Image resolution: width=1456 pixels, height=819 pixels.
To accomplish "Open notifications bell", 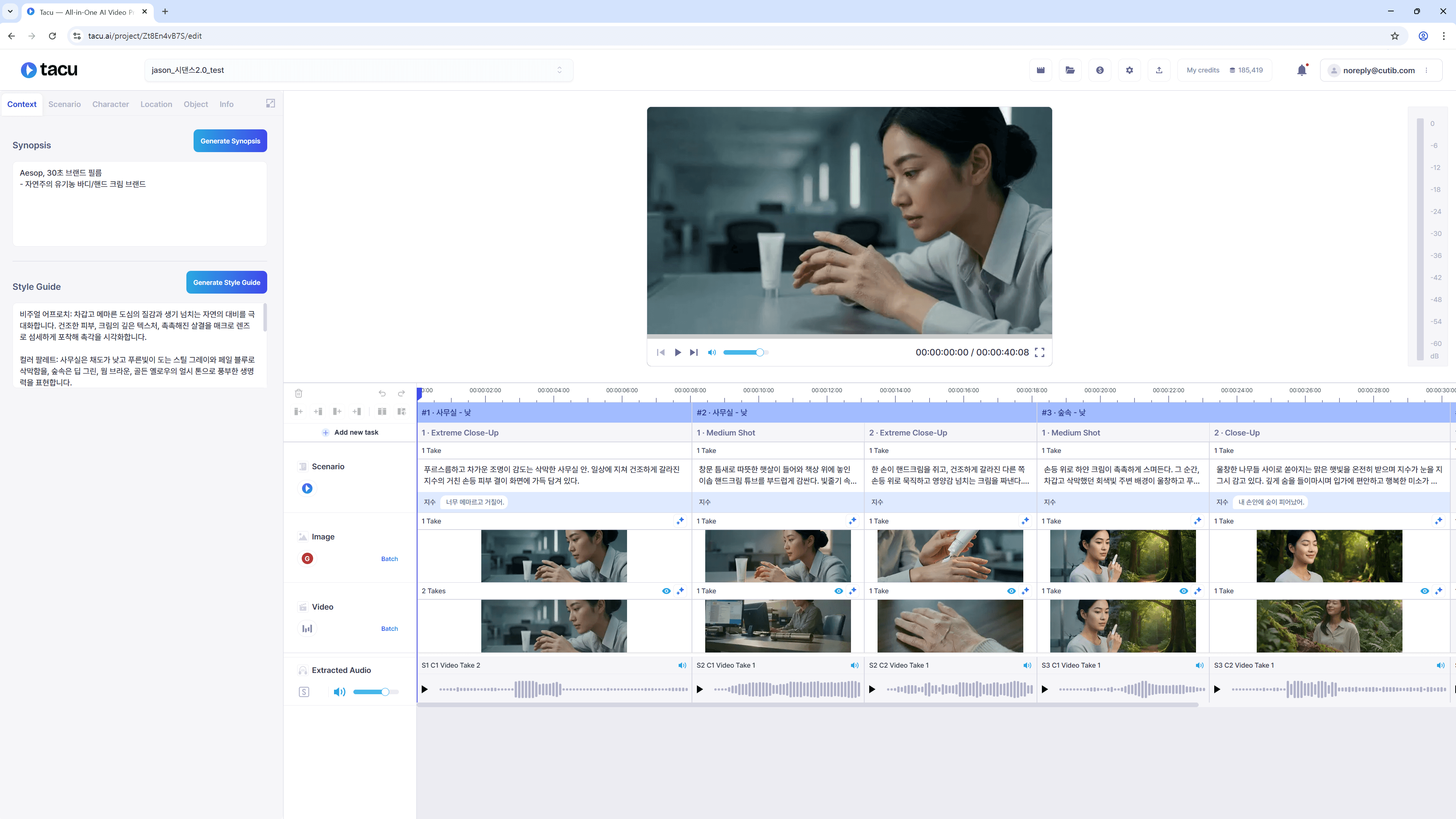I will (x=1302, y=70).
